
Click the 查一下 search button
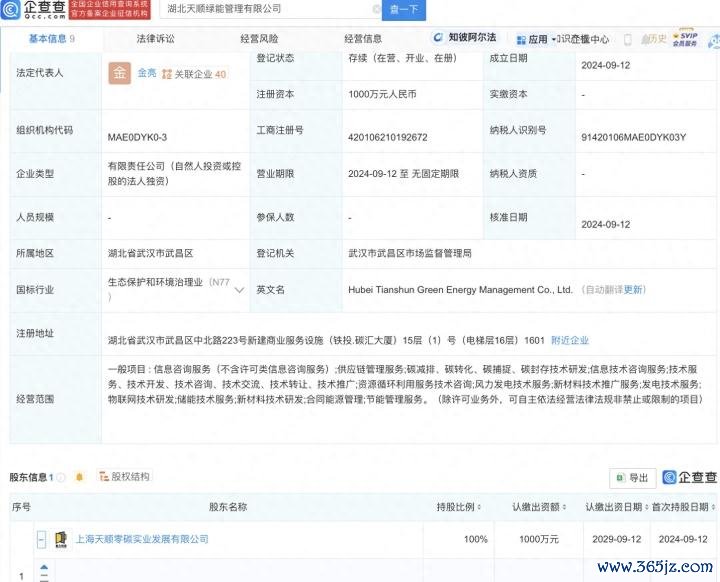pyautogui.click(x=404, y=9)
